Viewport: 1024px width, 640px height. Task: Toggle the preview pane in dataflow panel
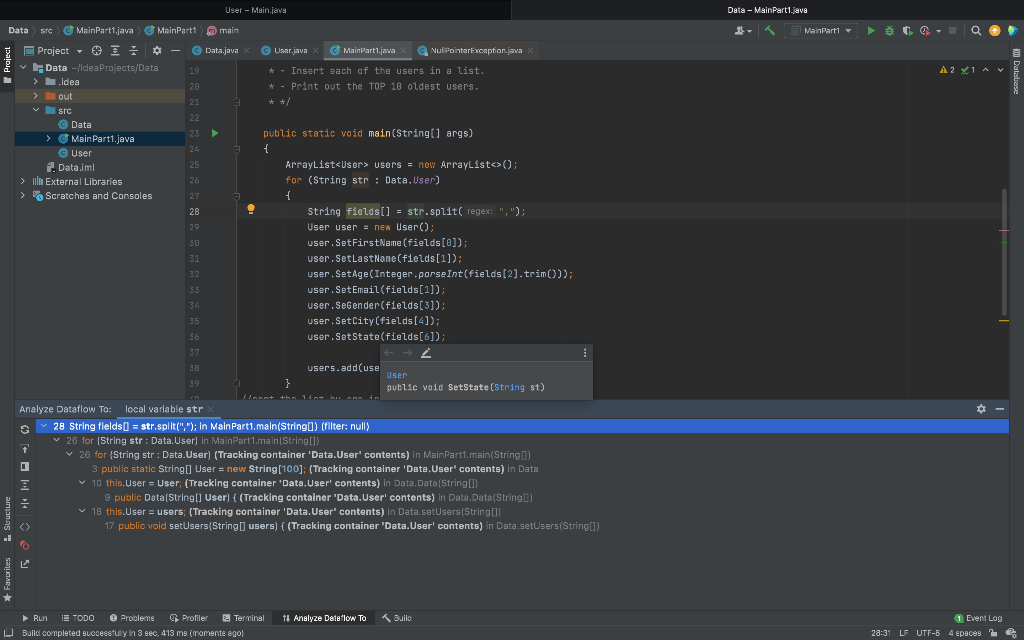(x=24, y=466)
